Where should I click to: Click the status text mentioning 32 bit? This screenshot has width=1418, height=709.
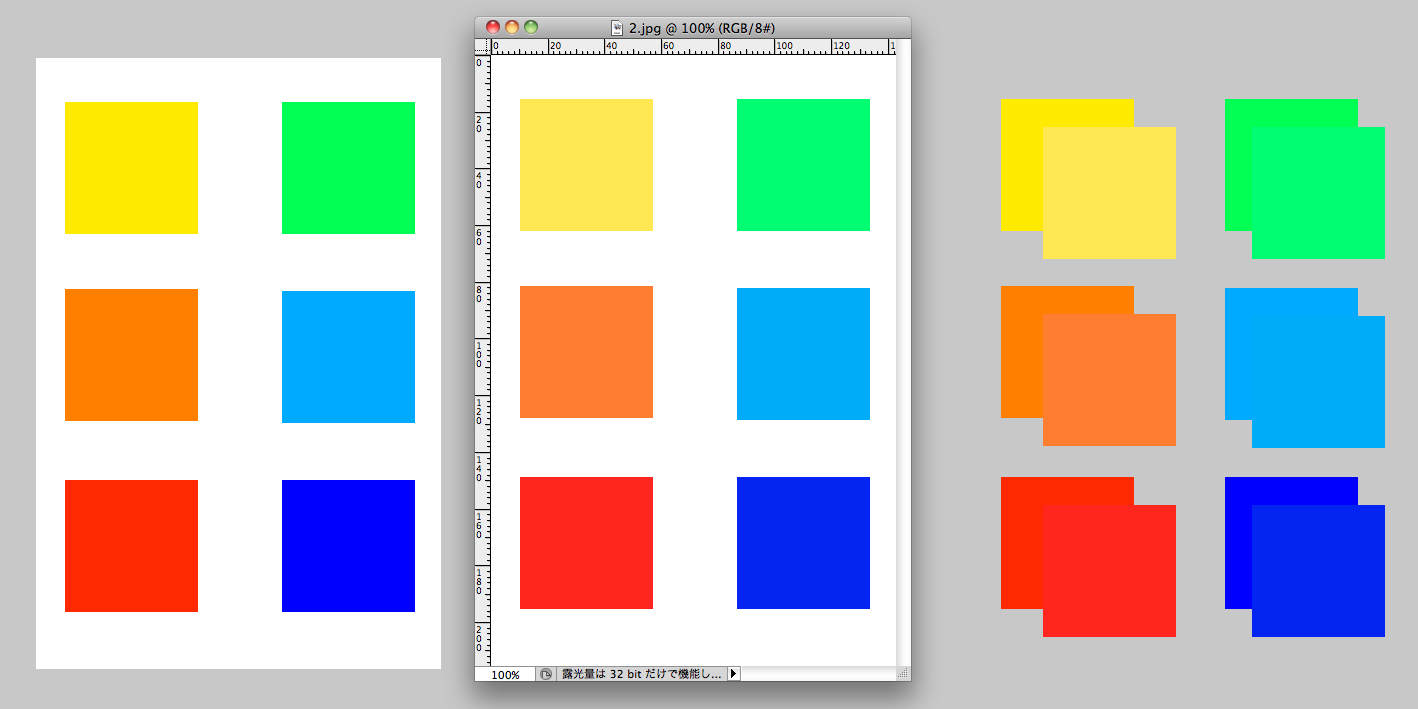(641, 674)
